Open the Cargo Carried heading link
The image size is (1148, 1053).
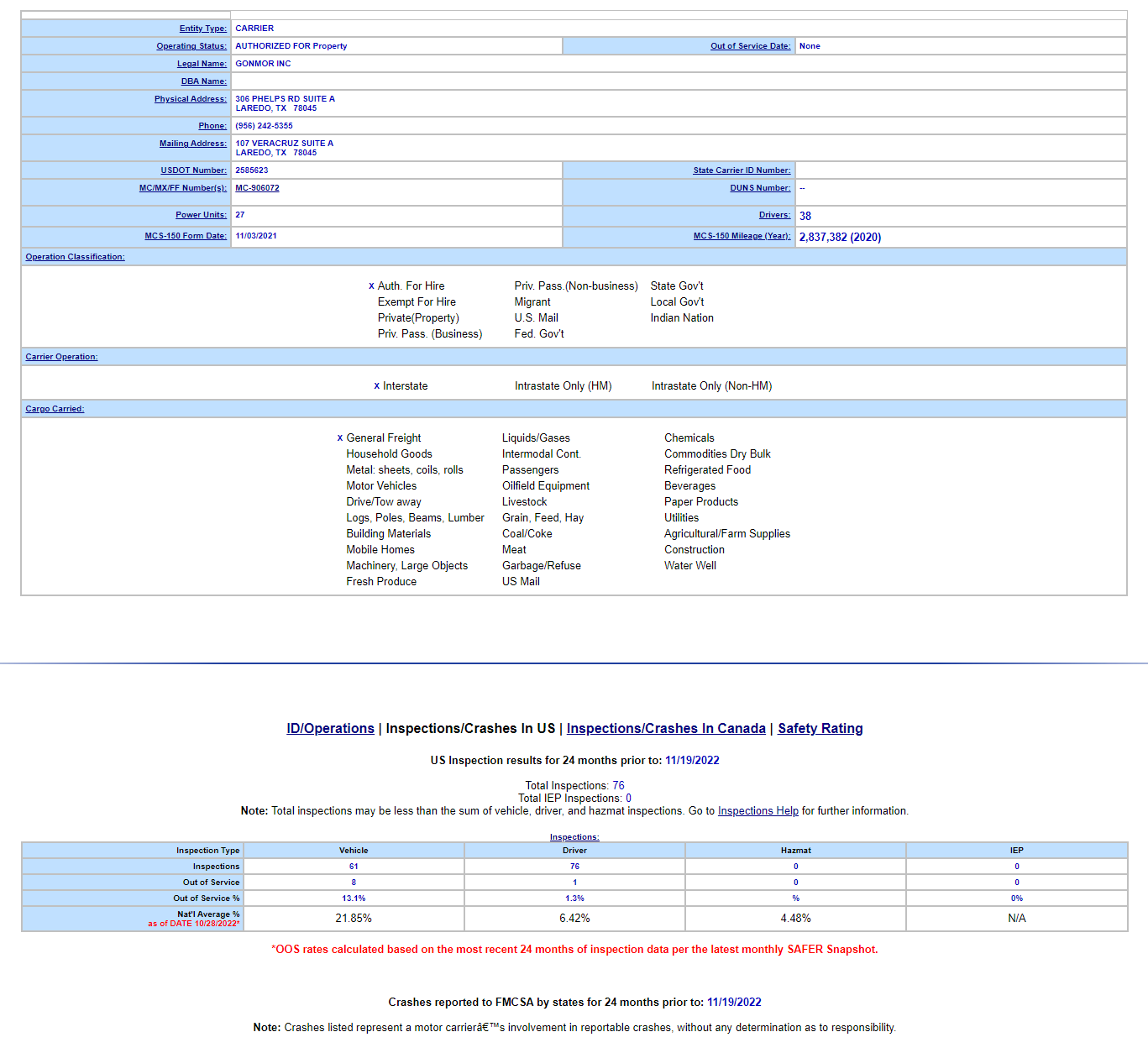coord(55,409)
